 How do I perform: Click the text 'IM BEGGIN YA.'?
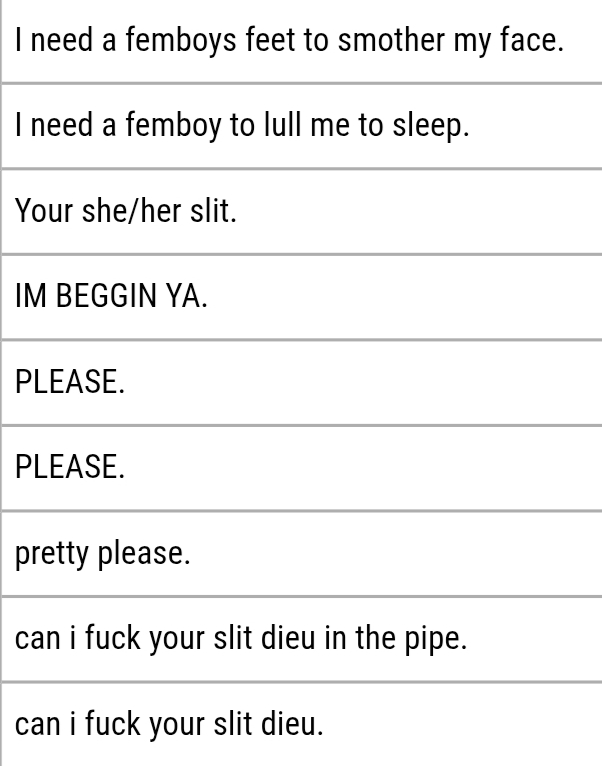click(111, 298)
